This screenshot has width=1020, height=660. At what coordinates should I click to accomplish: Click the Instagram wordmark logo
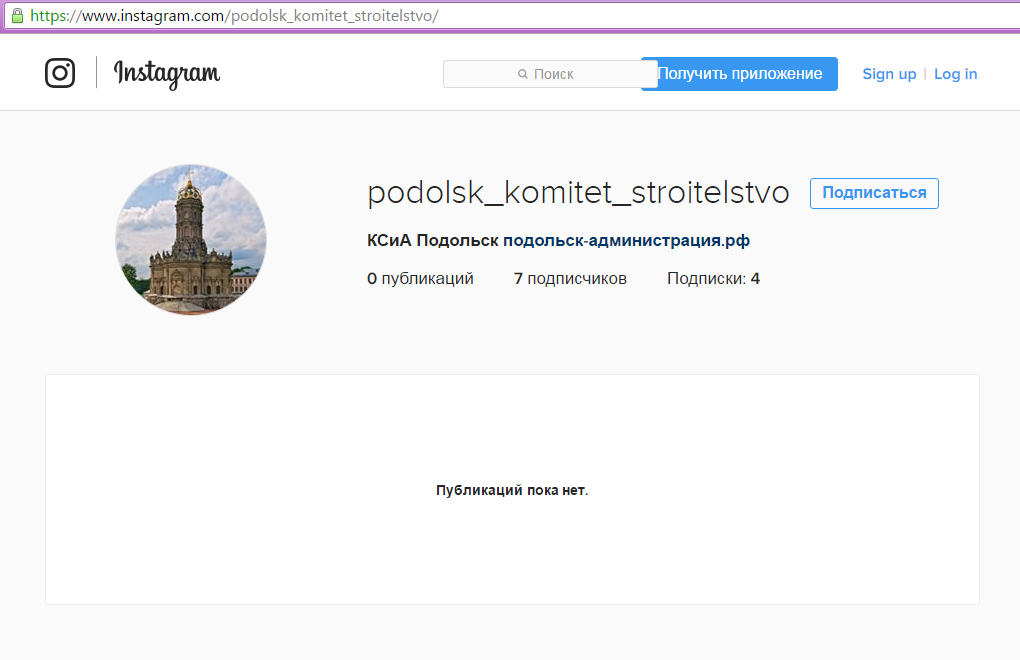(166, 73)
